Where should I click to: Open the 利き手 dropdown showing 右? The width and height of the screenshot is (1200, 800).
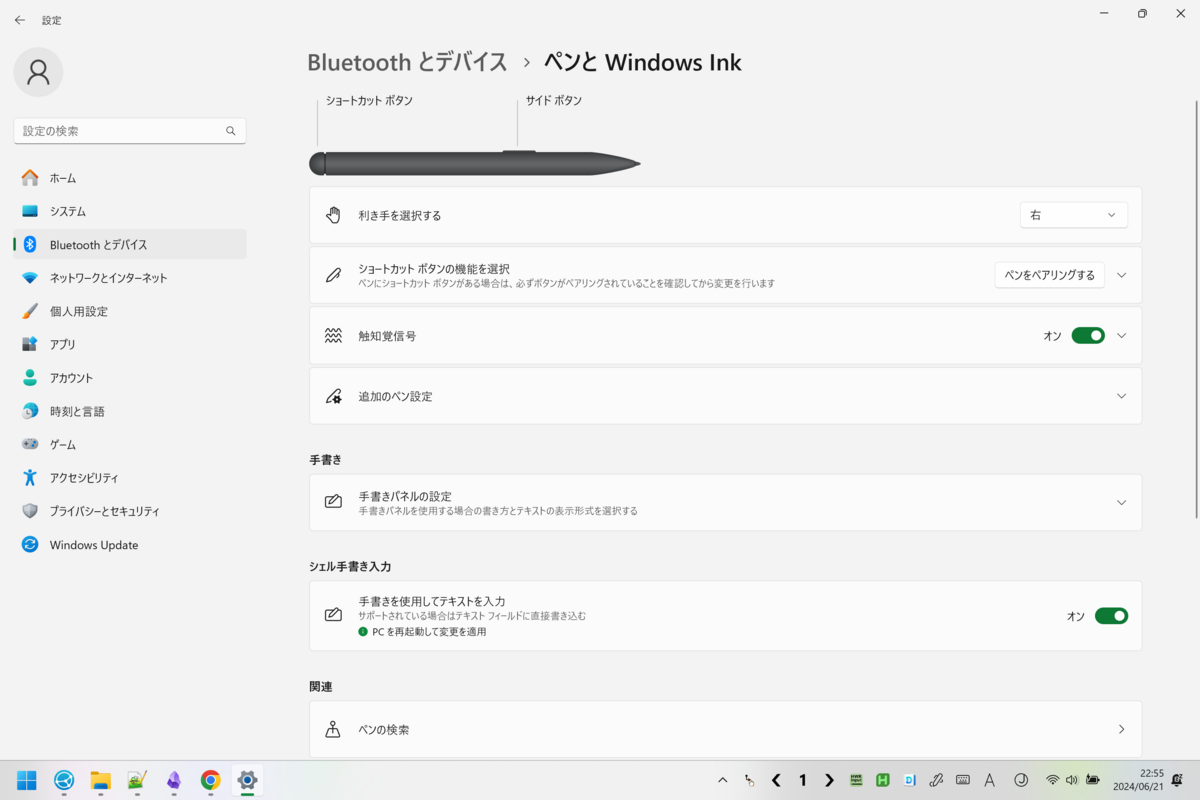pos(1074,215)
